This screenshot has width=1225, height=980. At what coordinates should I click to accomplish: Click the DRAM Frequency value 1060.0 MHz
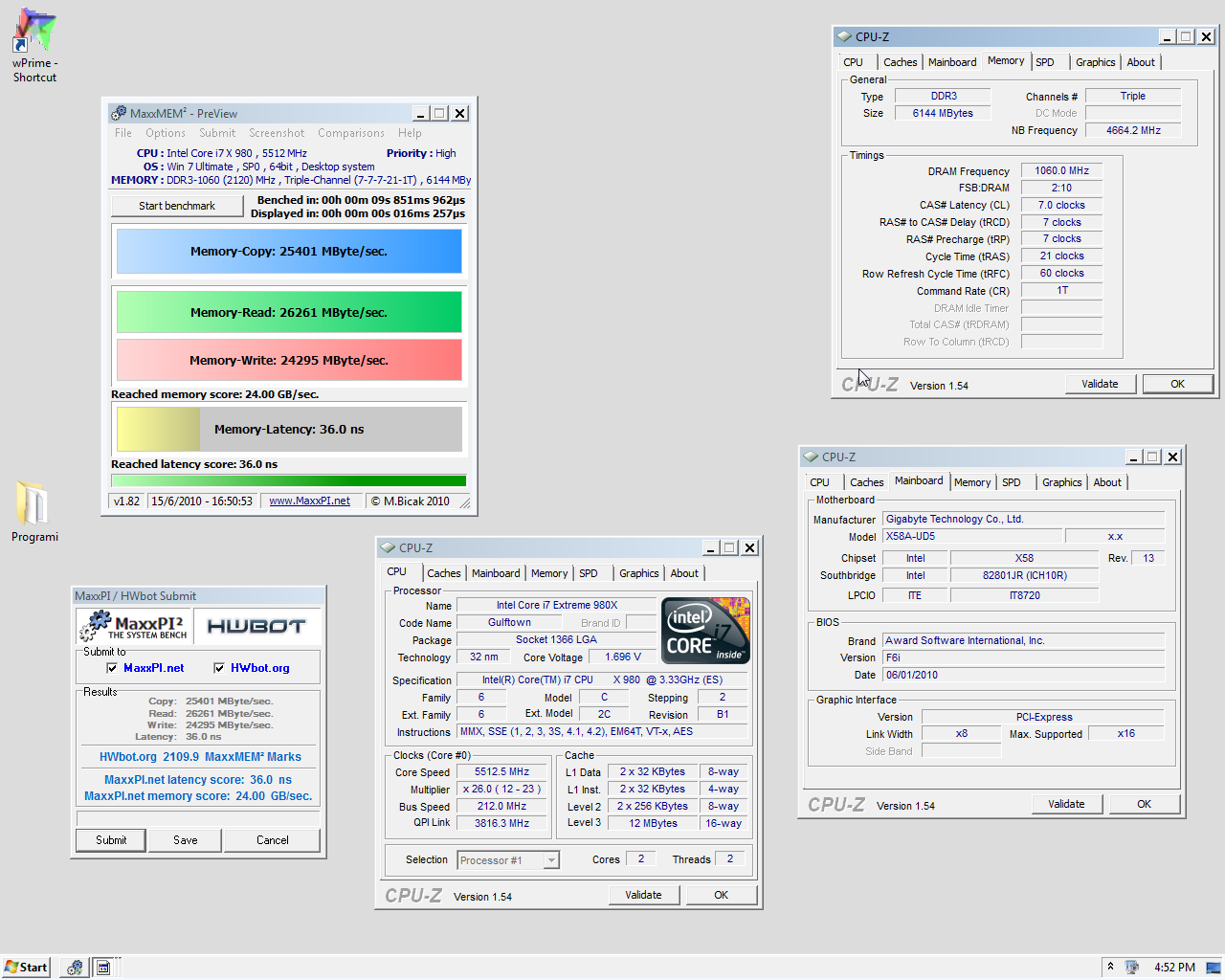click(x=1062, y=170)
